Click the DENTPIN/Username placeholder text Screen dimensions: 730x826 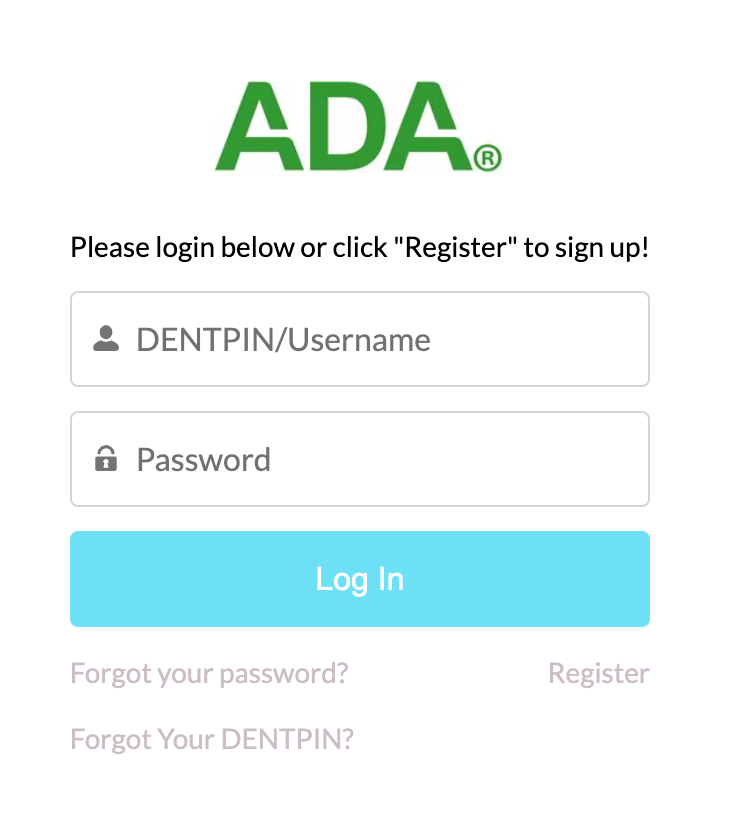pos(283,339)
